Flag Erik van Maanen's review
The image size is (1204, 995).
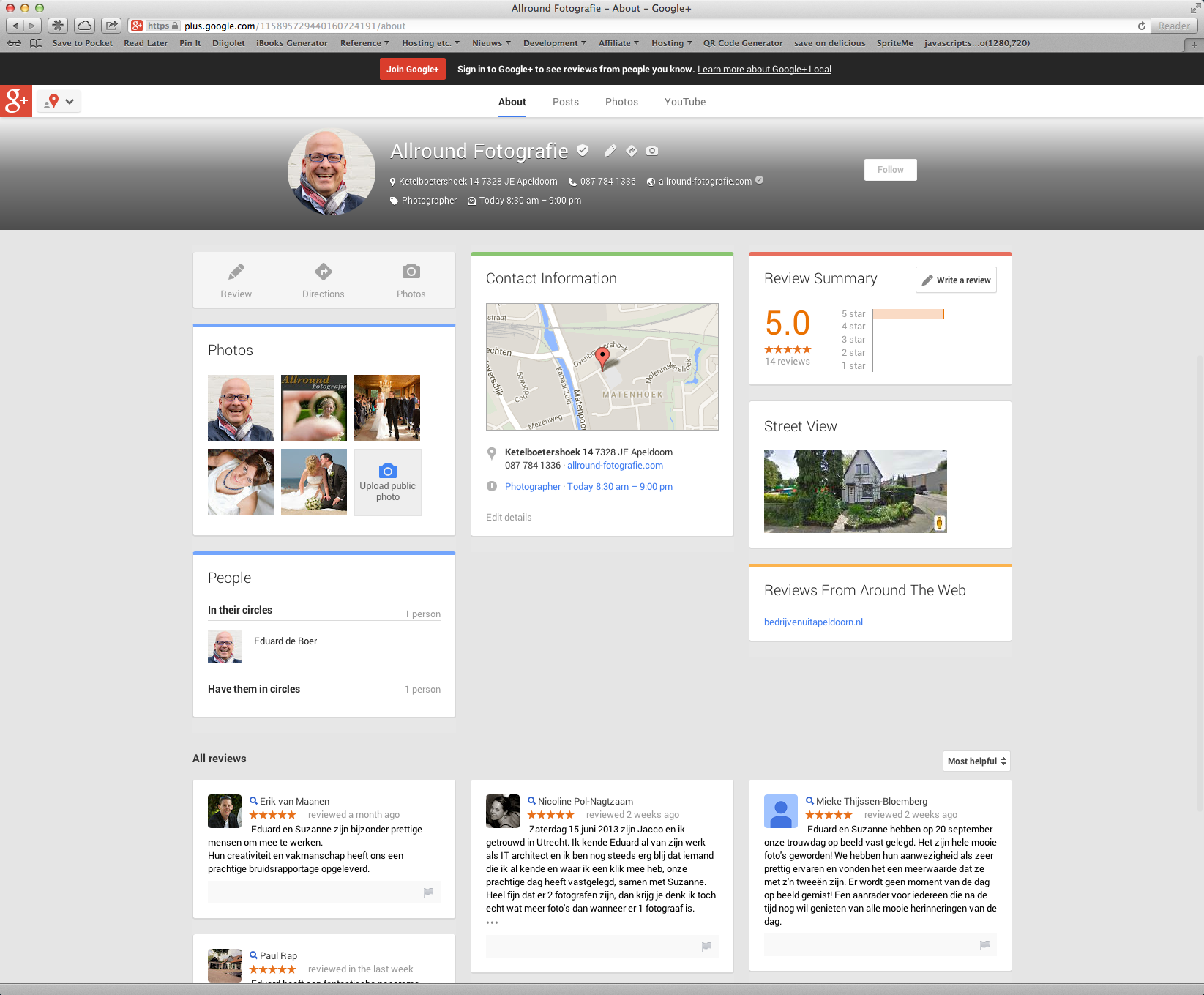429,892
